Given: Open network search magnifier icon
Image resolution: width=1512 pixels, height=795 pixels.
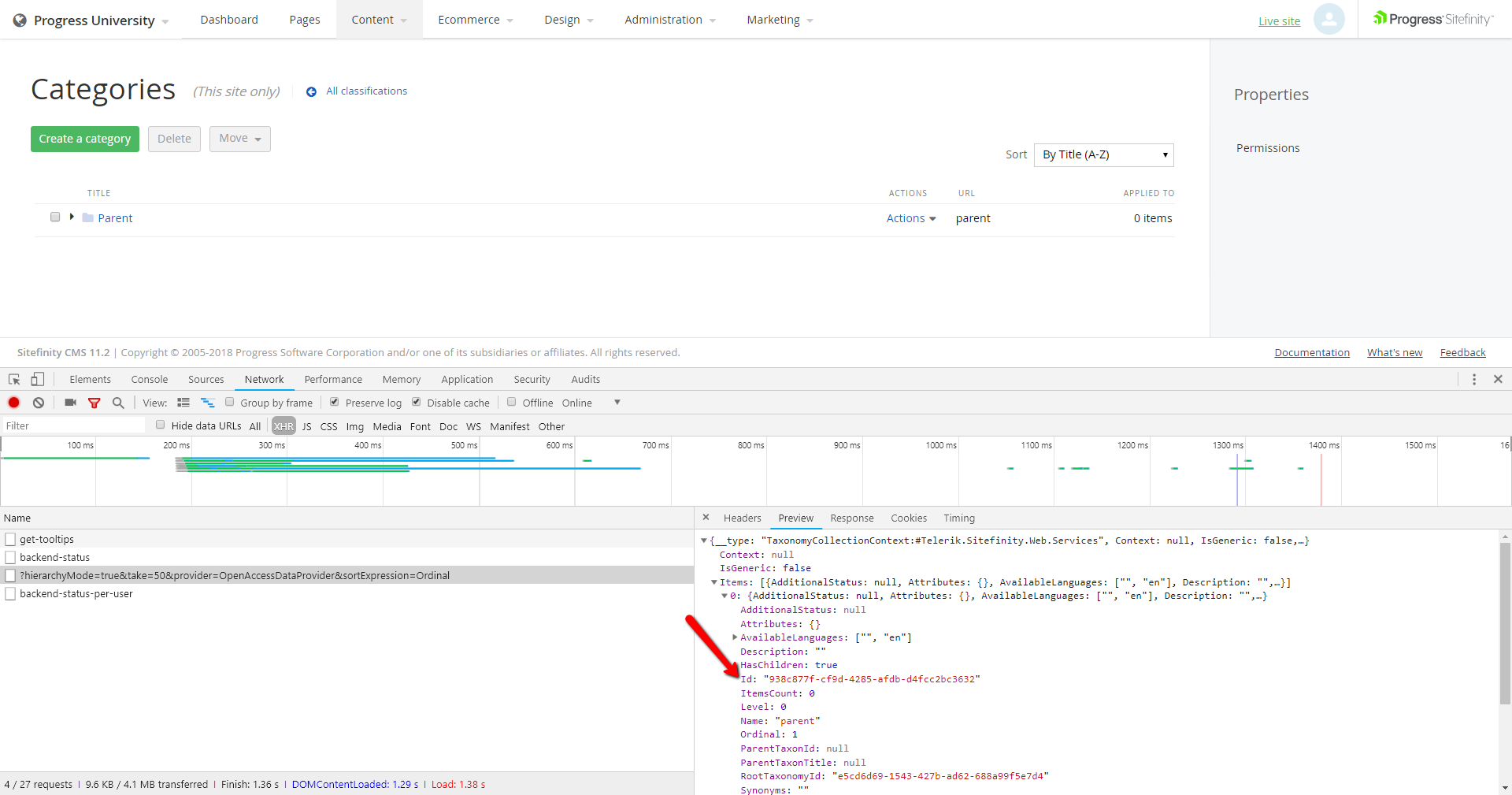Looking at the screenshot, I should click(x=118, y=403).
